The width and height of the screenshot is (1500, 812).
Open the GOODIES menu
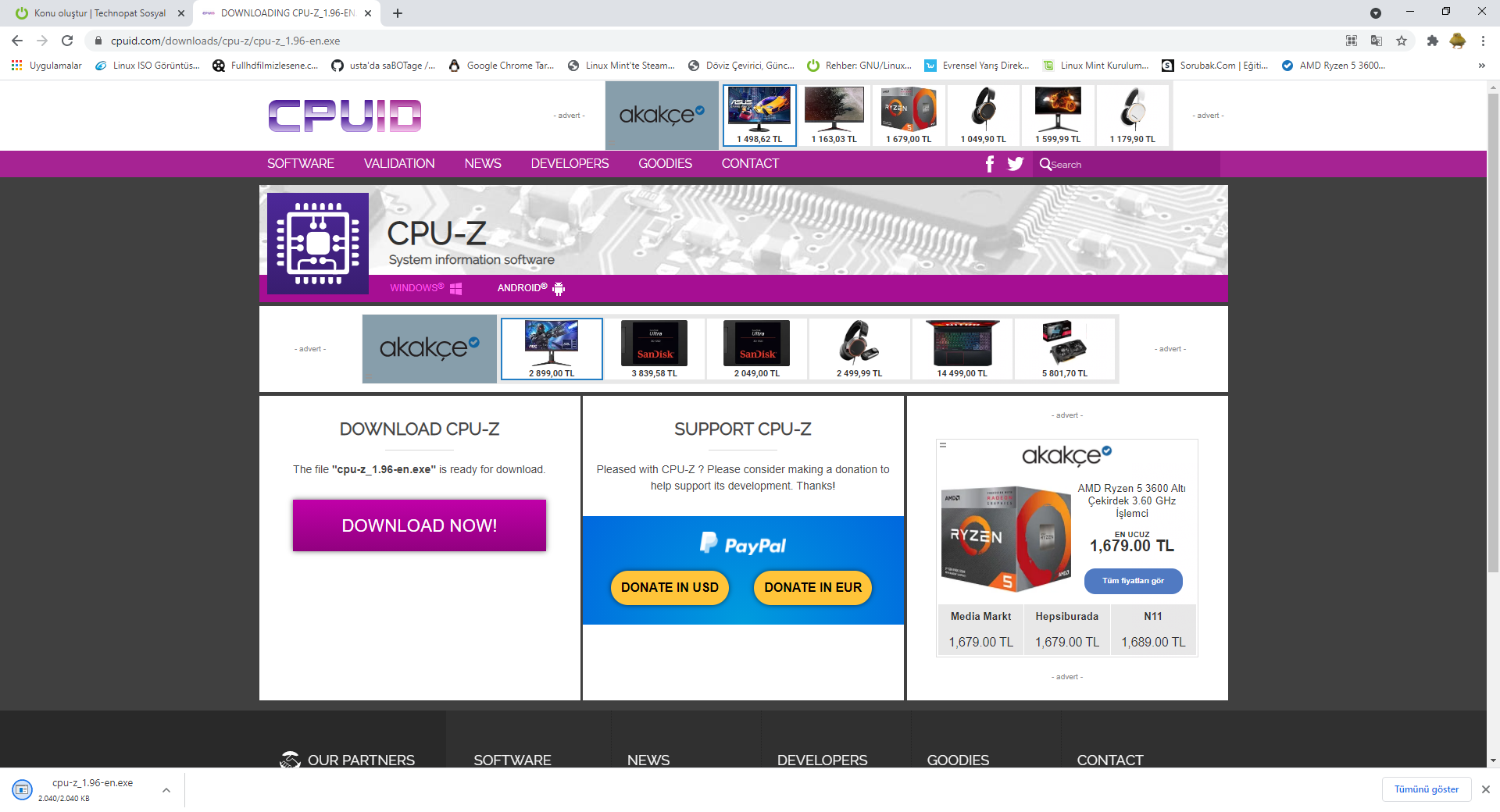coord(665,164)
